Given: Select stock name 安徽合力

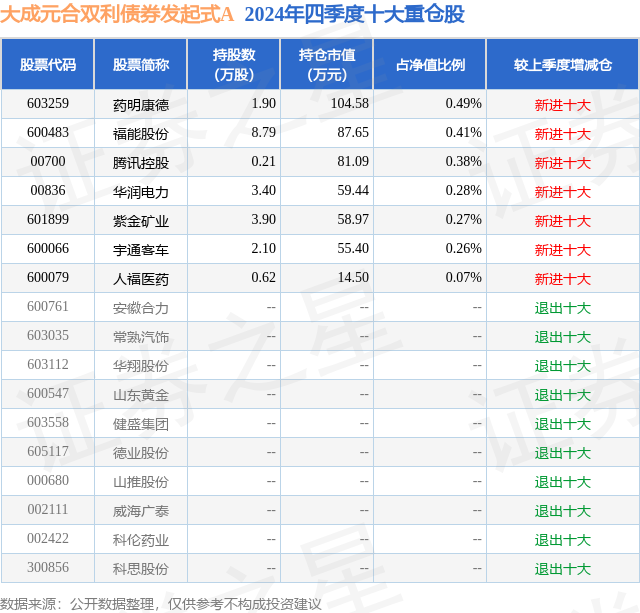Looking at the screenshot, I should pyautogui.click(x=141, y=308).
